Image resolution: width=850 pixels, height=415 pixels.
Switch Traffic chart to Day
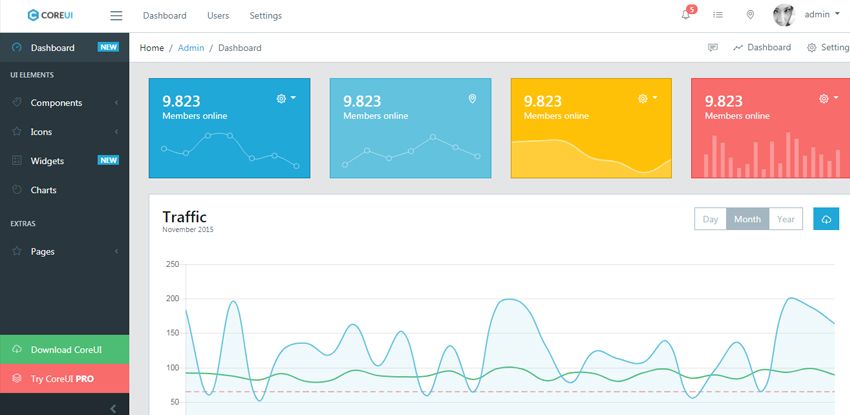coord(710,219)
